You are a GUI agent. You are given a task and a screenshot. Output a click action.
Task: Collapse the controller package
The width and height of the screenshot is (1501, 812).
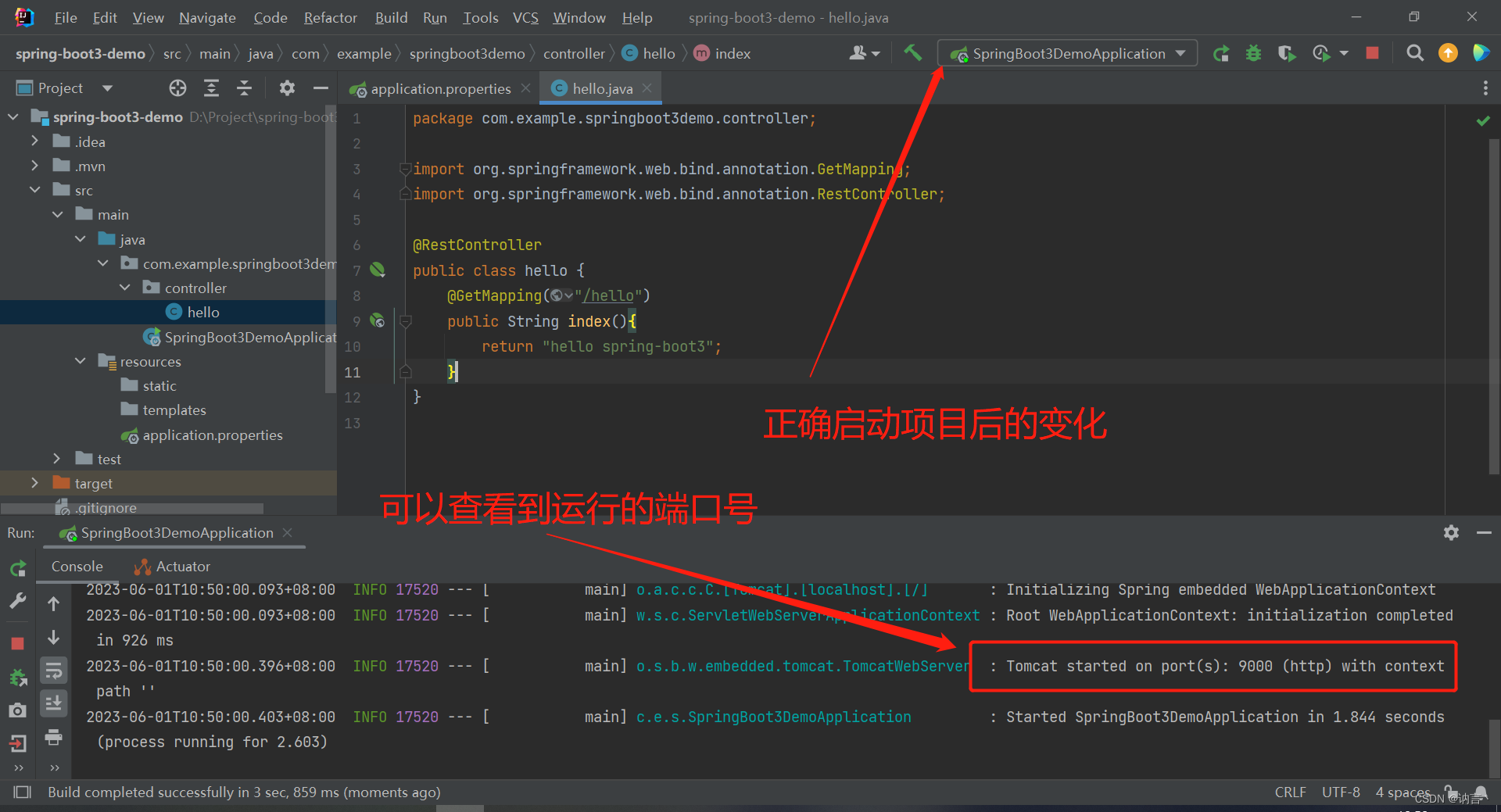[x=125, y=288]
